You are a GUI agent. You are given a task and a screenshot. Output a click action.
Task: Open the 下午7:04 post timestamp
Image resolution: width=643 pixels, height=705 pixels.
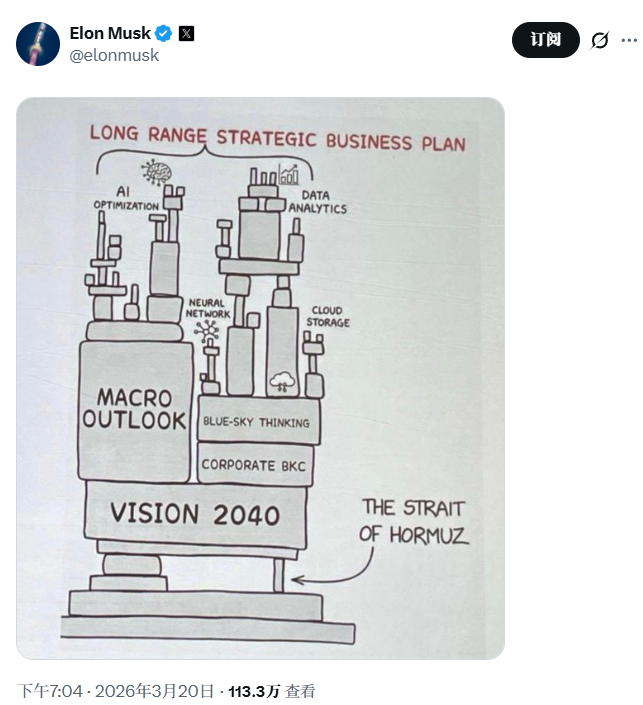[50, 691]
